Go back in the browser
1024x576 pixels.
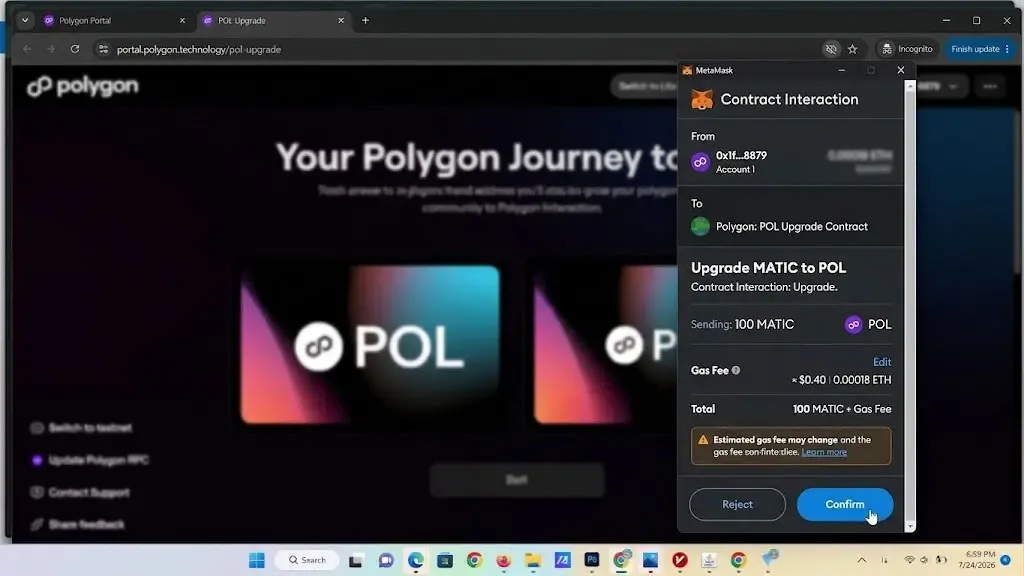point(27,49)
